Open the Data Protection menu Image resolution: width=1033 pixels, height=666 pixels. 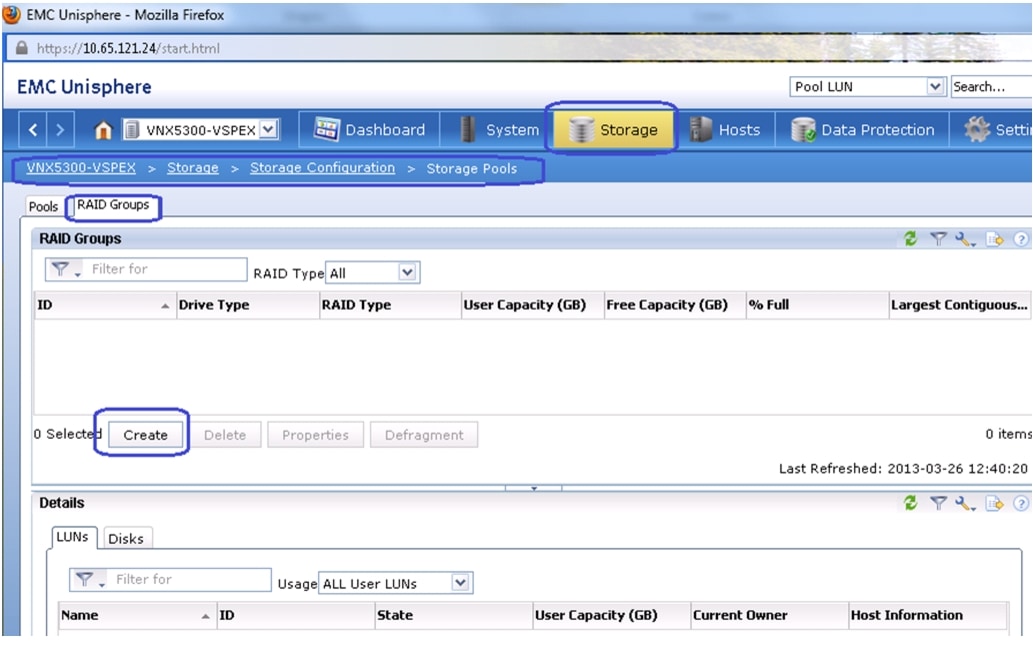[x=862, y=130]
